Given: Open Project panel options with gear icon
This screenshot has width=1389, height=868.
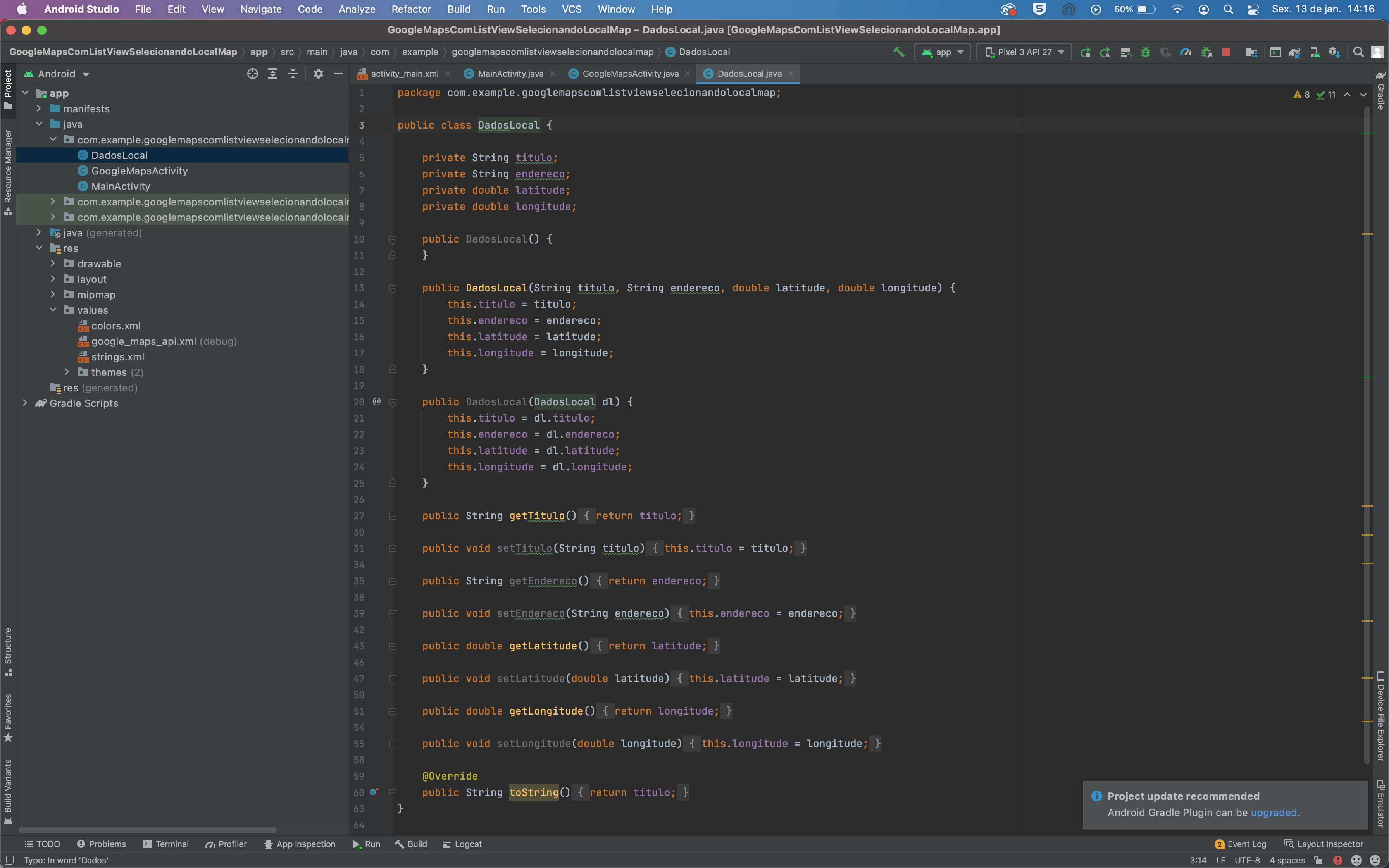Looking at the screenshot, I should point(319,74).
